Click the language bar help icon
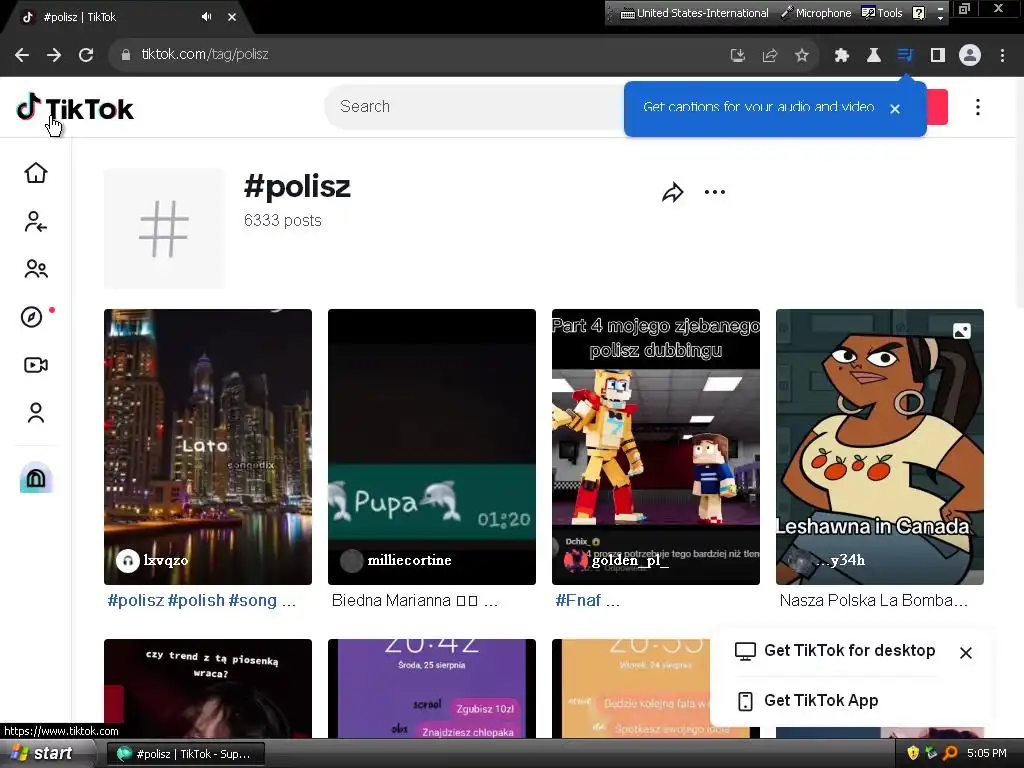This screenshot has height=768, width=1024. [x=919, y=13]
